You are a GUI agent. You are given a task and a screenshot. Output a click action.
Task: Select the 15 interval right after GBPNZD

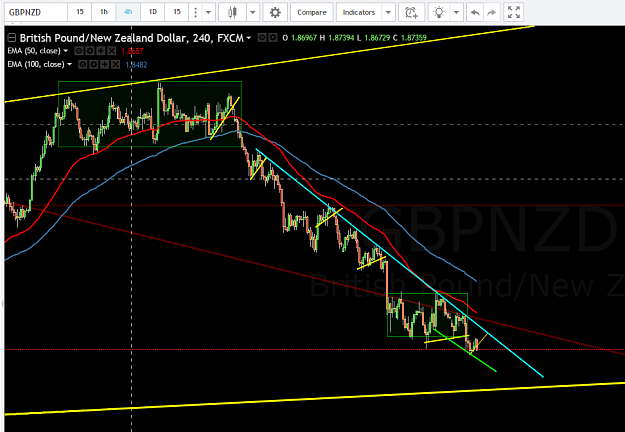(x=80, y=12)
